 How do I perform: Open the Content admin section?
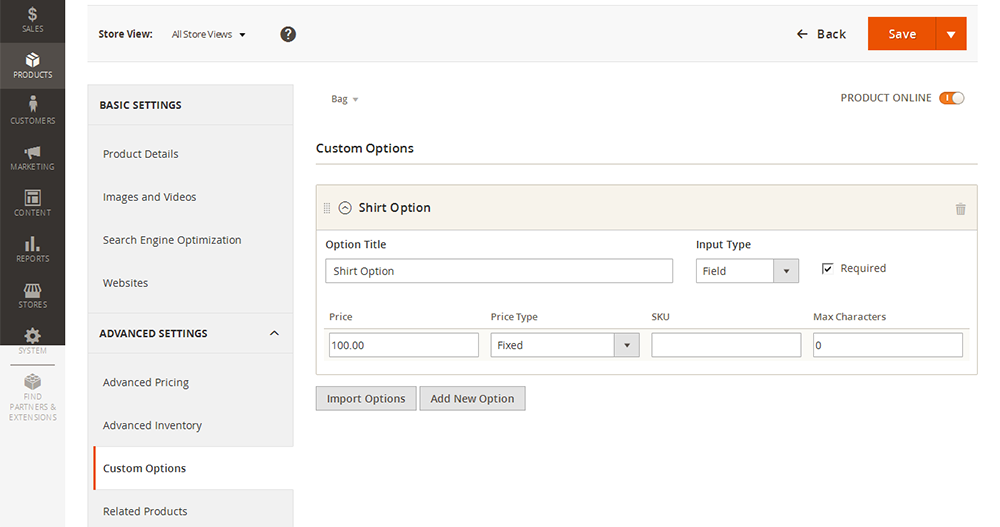pos(32,202)
